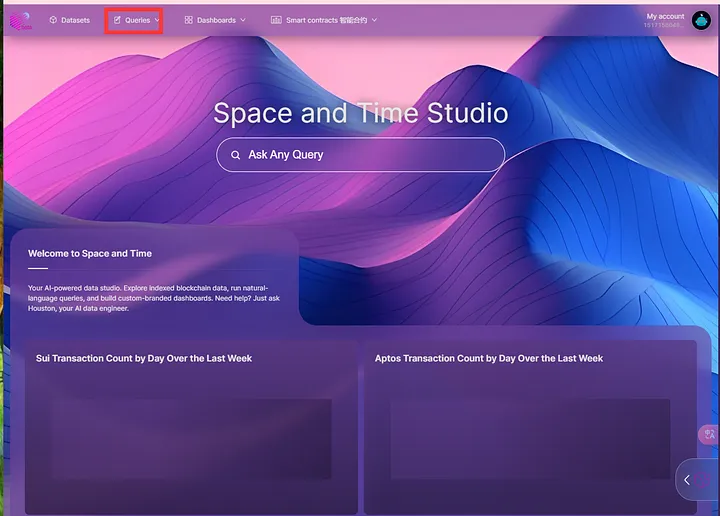Image resolution: width=720 pixels, height=516 pixels.
Task: Expand the side panel left-arrow chevron
Action: (x=687, y=480)
